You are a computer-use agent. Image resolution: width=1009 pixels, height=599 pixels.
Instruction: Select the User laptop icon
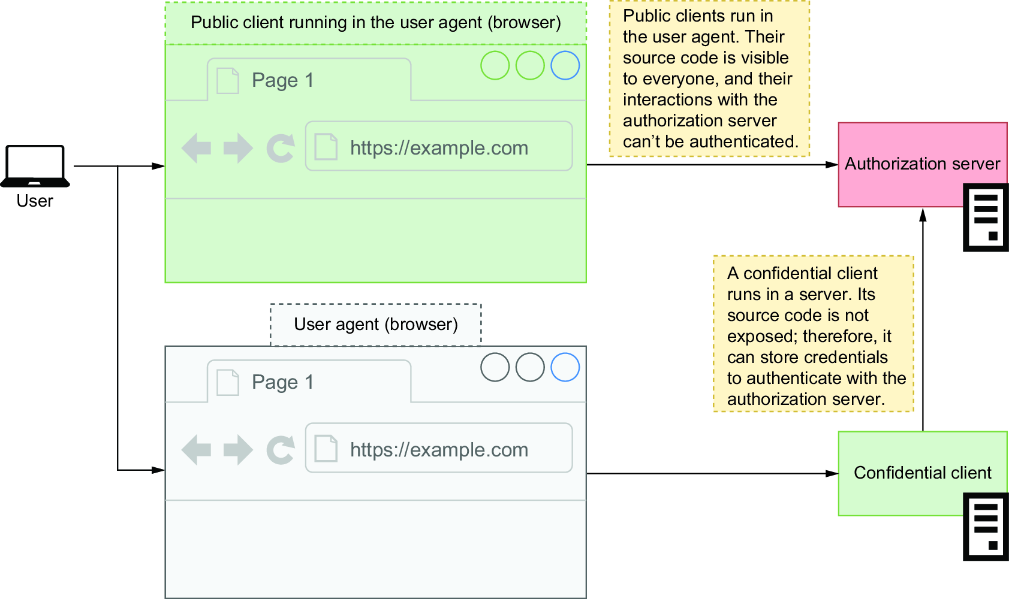[35, 166]
